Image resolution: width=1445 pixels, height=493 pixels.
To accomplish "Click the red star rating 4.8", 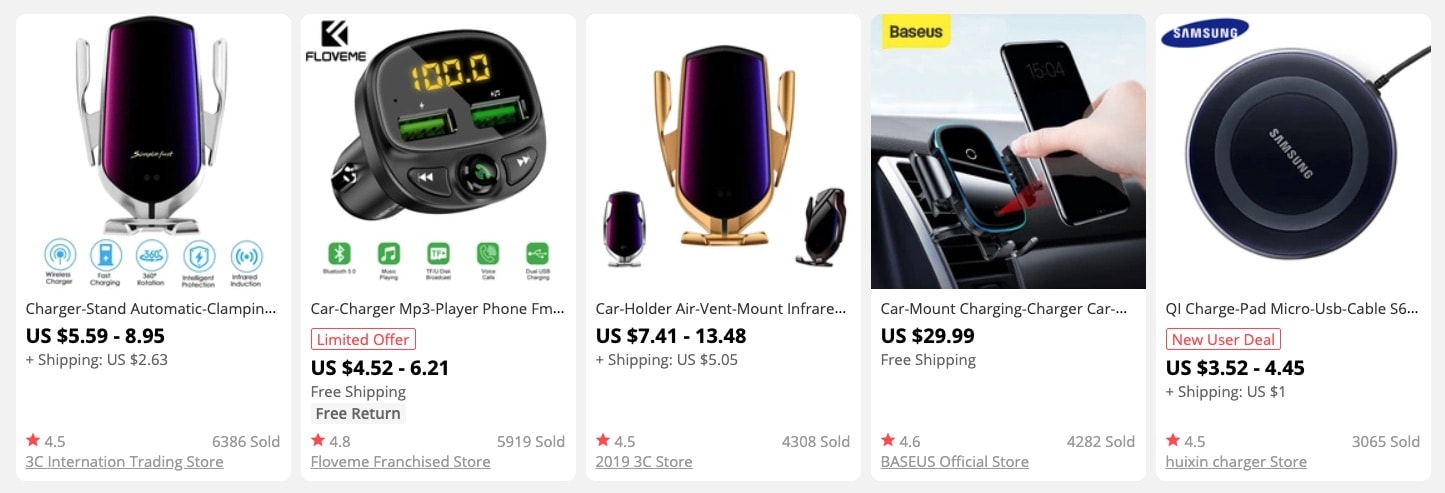I will click(x=331, y=441).
